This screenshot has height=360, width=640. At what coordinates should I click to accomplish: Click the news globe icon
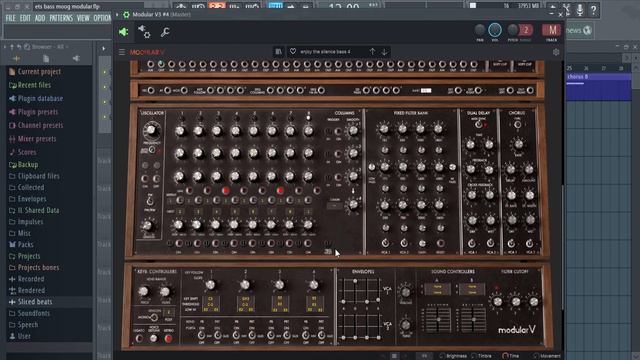click(x=587, y=30)
